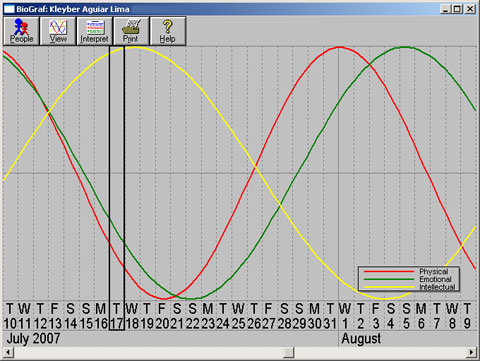
Task: Click the July 2007 month label
Action: (x=33, y=339)
